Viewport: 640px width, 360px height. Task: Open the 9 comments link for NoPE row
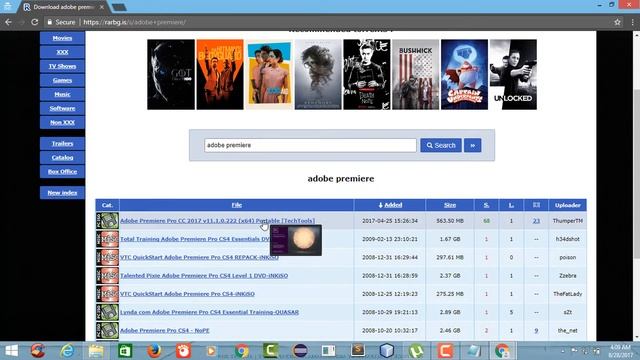click(x=536, y=331)
